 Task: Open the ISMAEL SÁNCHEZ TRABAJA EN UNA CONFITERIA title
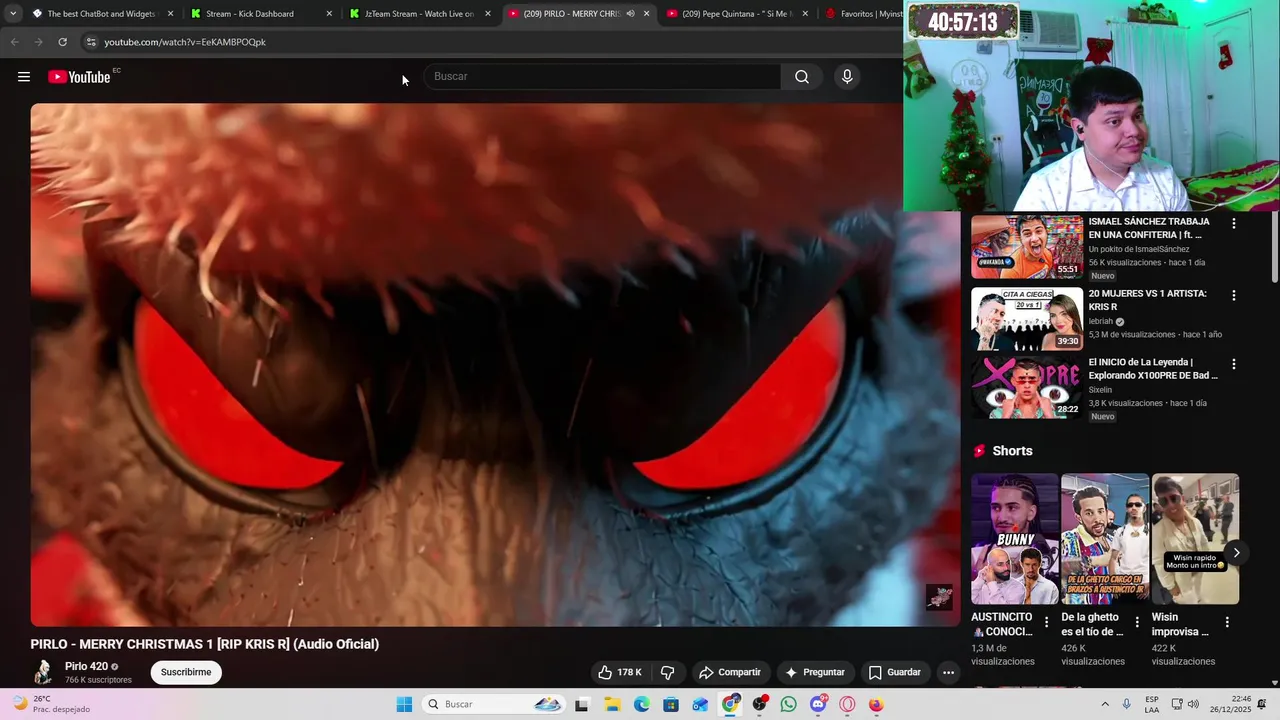(1149, 228)
